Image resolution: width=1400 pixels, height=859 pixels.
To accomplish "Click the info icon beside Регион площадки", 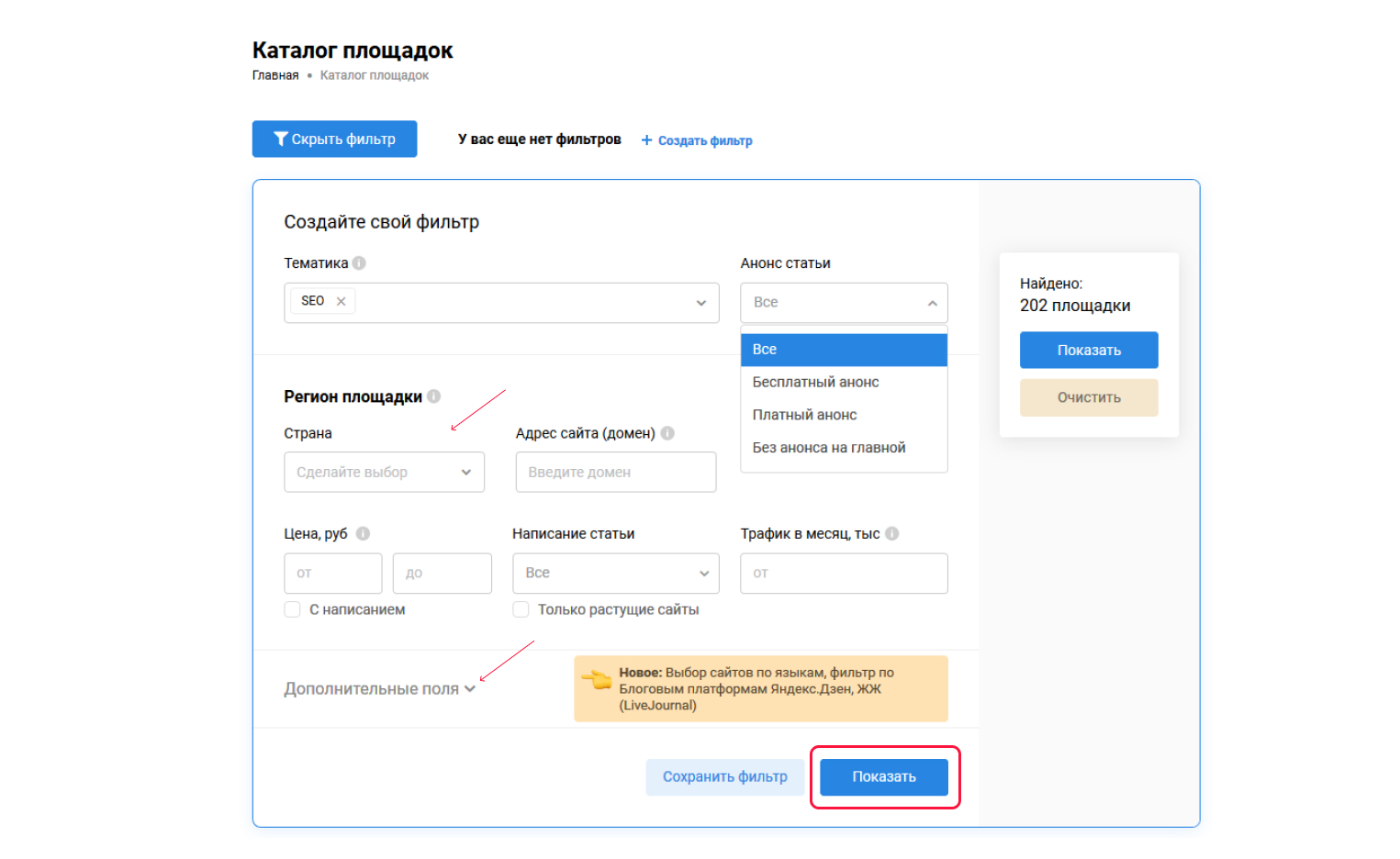I will click(x=434, y=396).
